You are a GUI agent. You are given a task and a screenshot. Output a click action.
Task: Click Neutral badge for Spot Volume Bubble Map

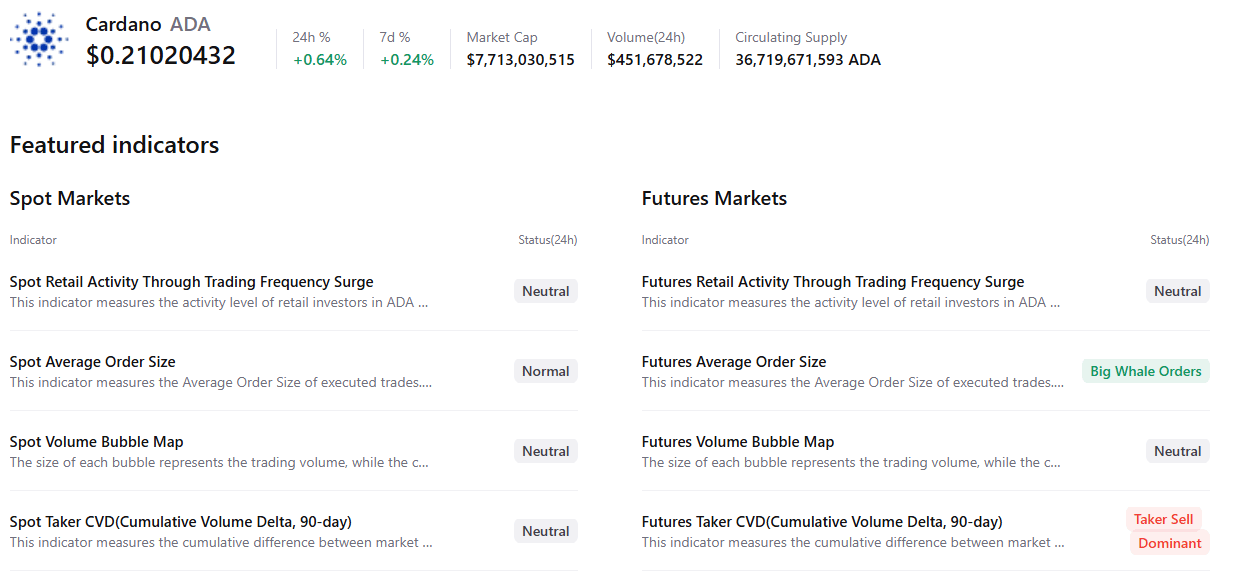(546, 451)
